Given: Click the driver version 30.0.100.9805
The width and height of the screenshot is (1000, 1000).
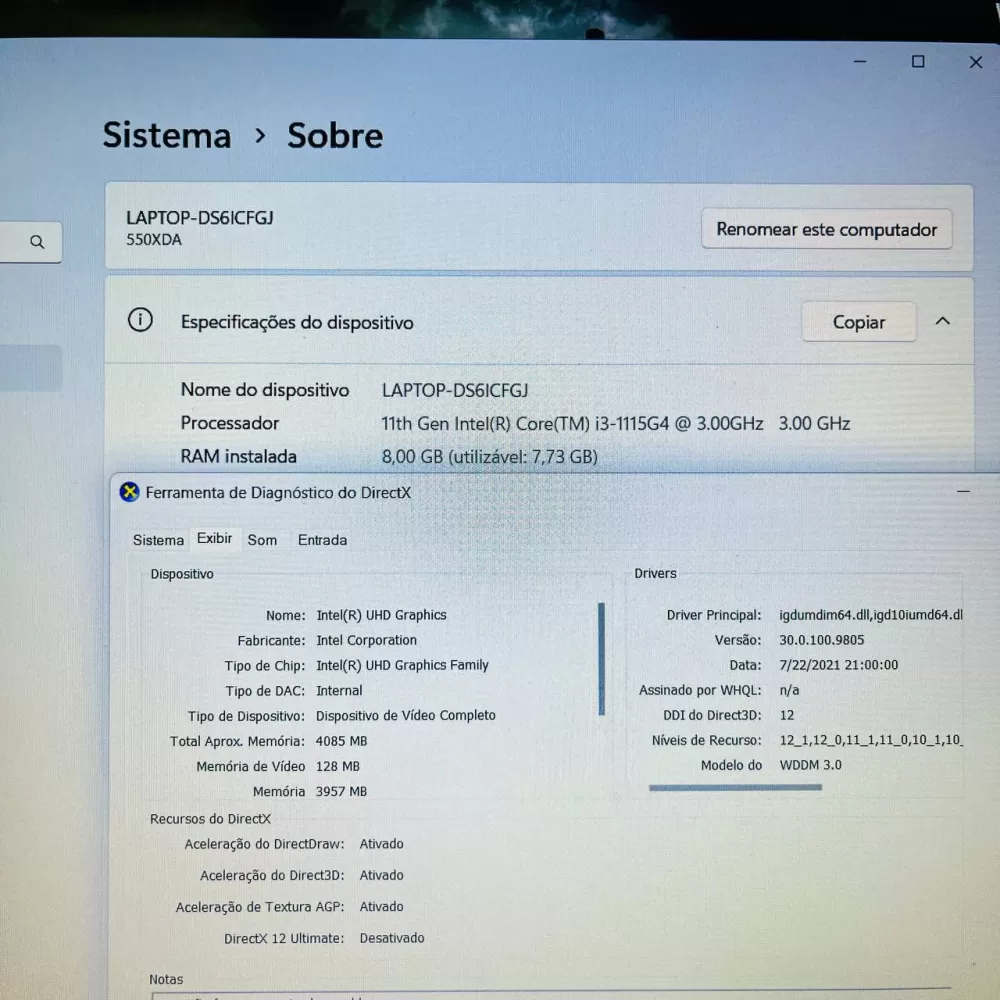Looking at the screenshot, I should 821,640.
